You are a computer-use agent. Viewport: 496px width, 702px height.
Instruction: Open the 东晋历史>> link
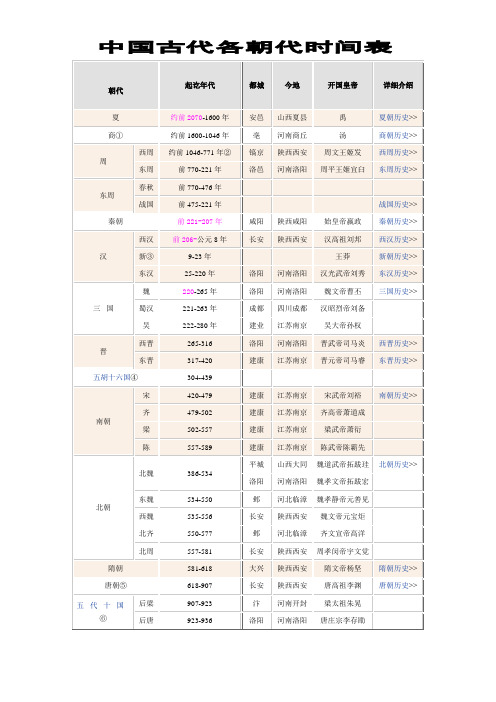pos(398,360)
